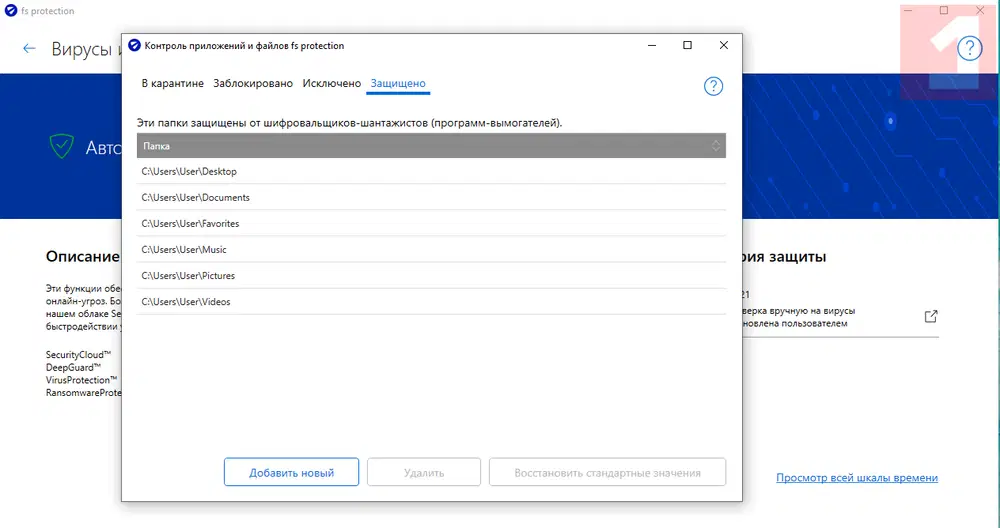1000x528 pixels.
Task: Click fs protection logo in the dialog title bar
Action: coord(134,45)
